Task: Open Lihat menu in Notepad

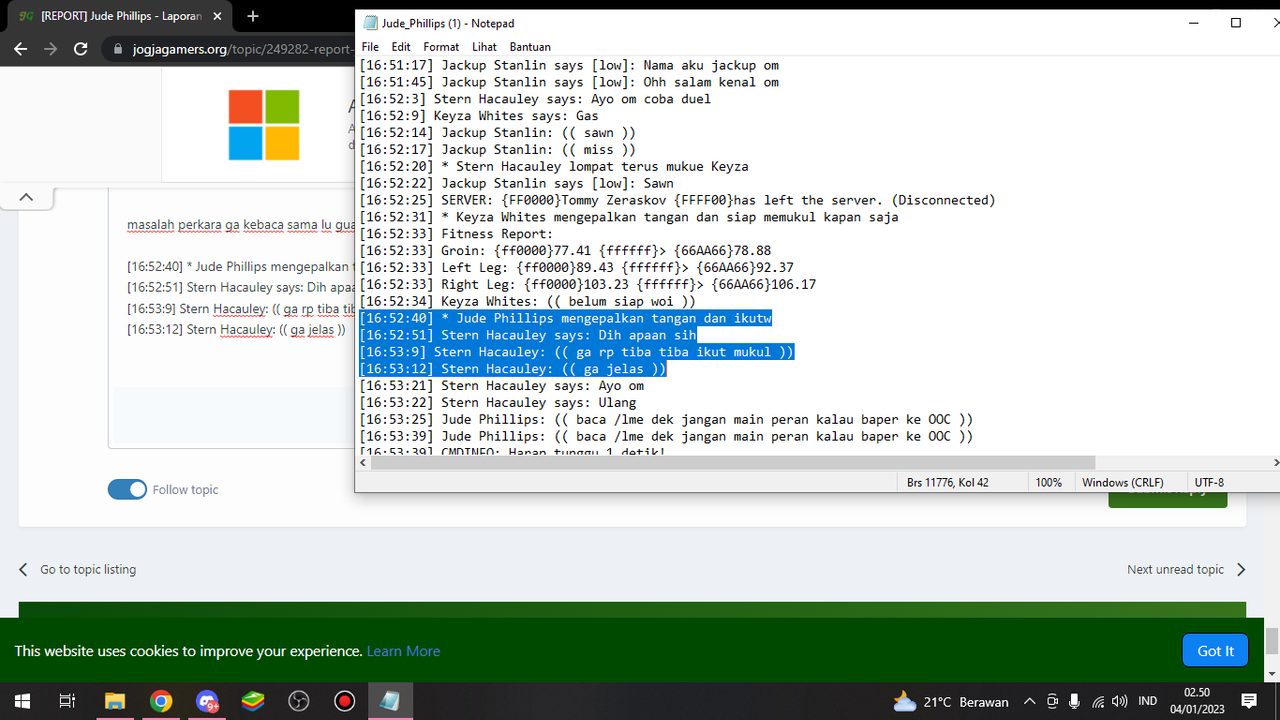Action: (484, 47)
